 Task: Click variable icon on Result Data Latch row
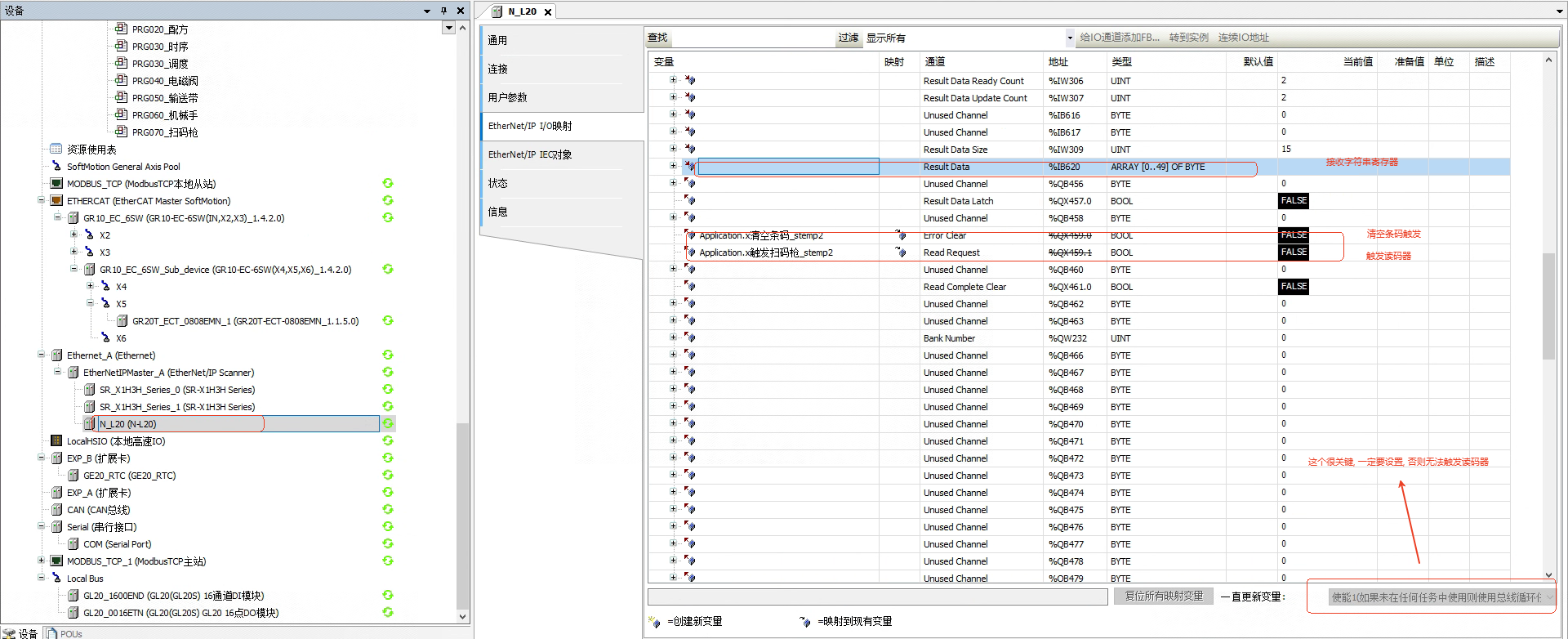coord(689,200)
